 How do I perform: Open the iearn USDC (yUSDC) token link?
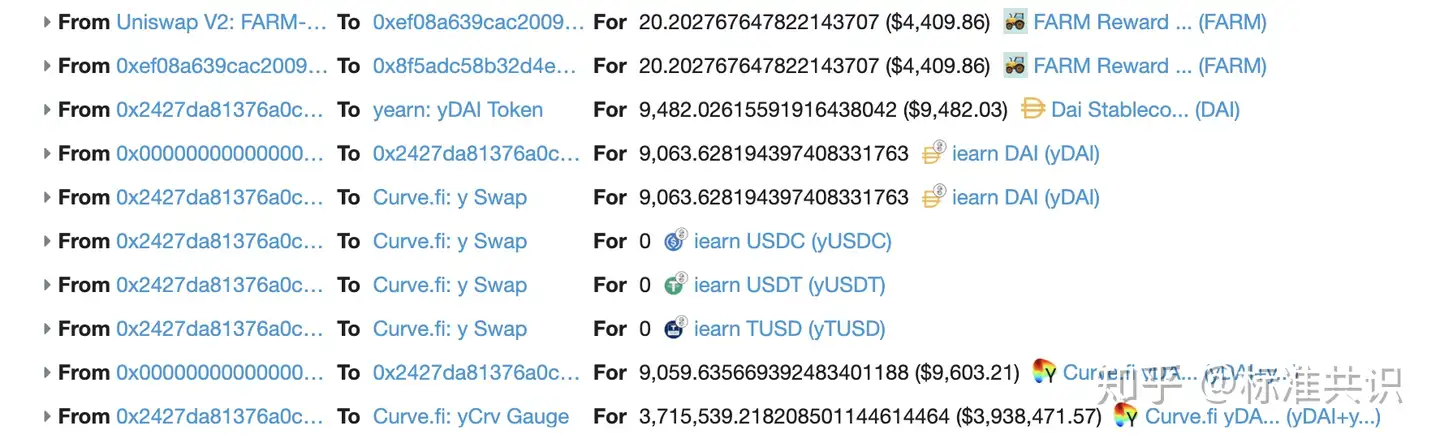(793, 241)
